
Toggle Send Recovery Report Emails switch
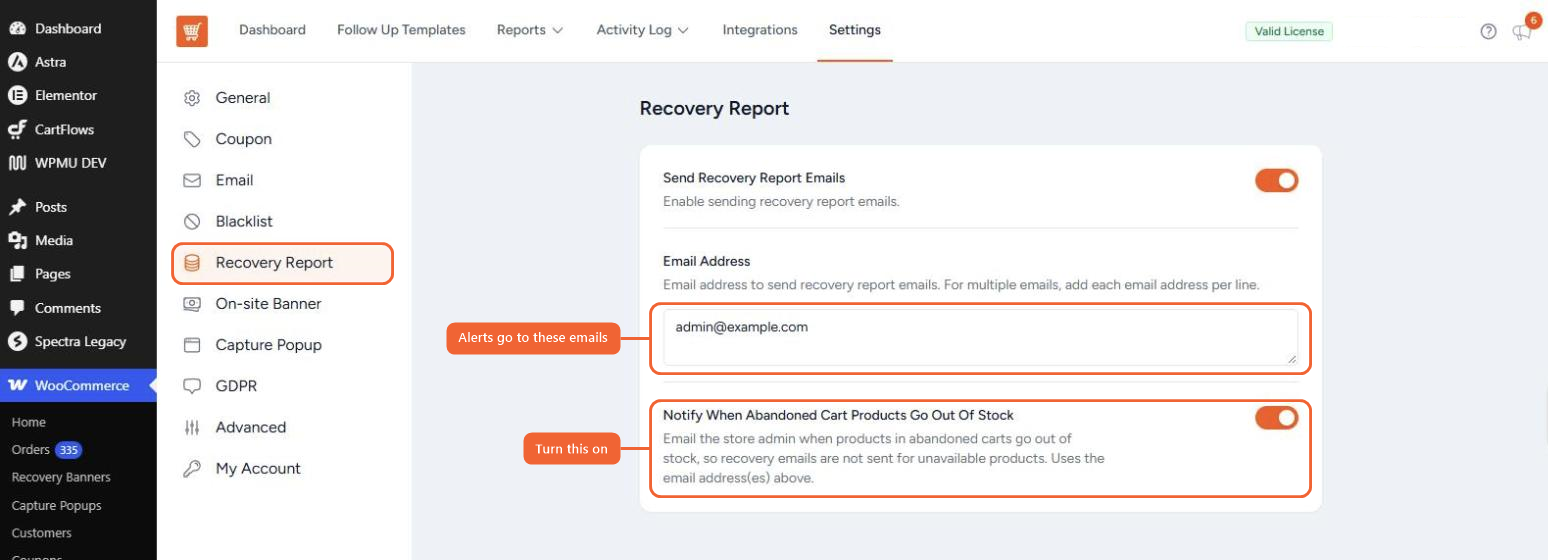click(x=1276, y=180)
